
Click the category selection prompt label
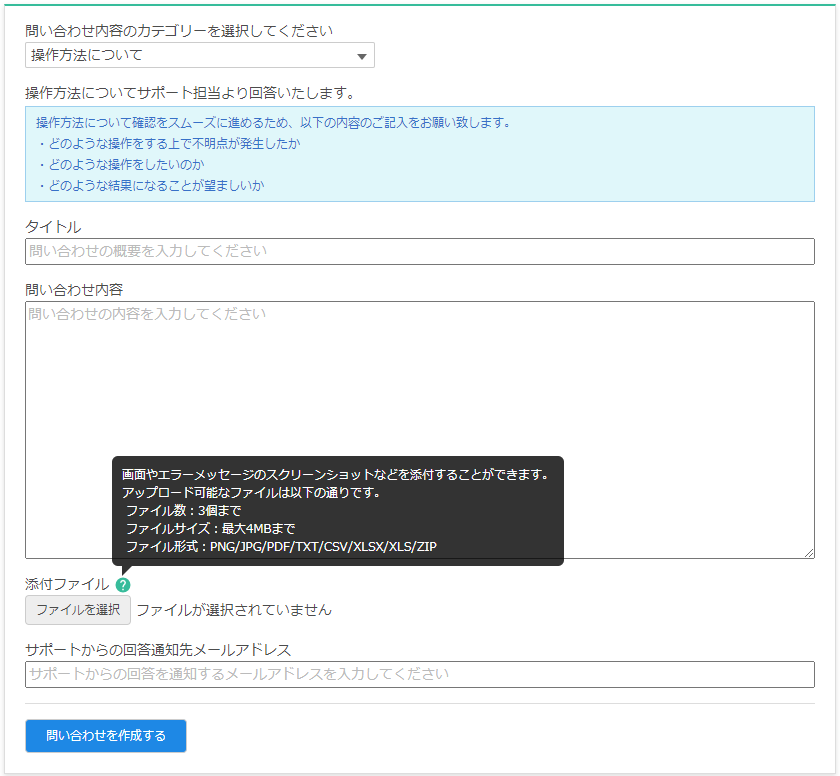pos(179,31)
